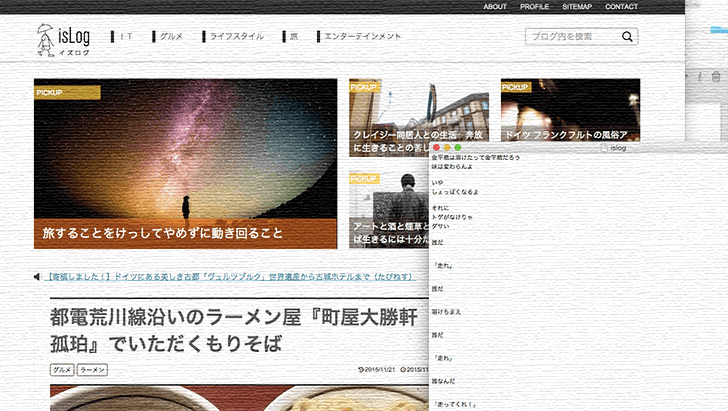Screen dimensions: 728x411
Task: Click line 誰なんだ in islog window
Action: coord(443,381)
